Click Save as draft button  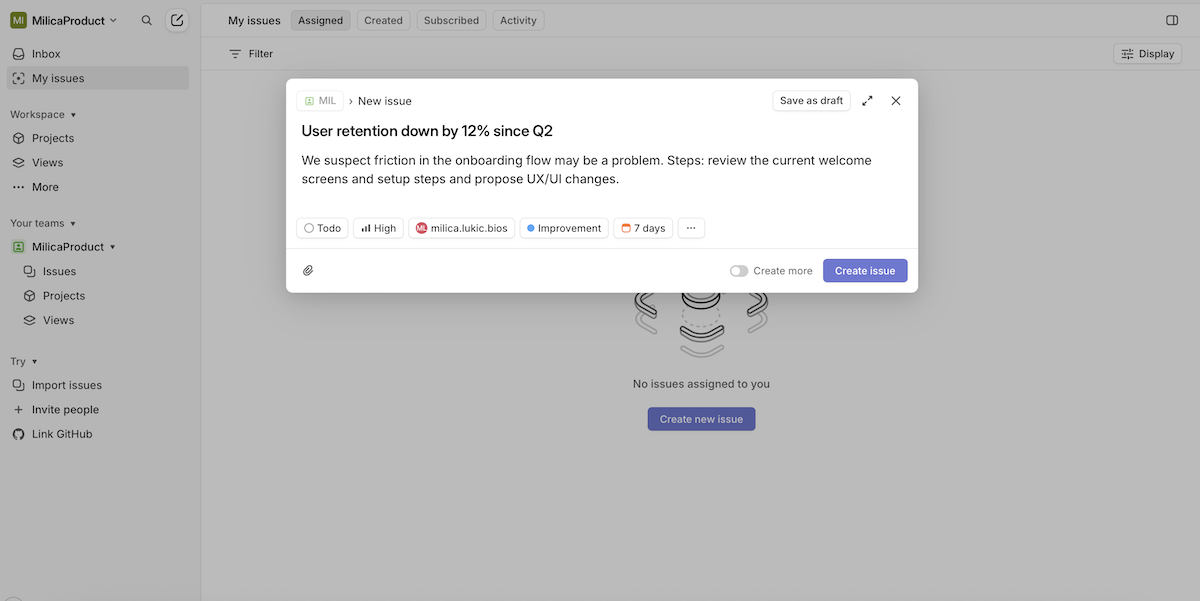click(811, 101)
